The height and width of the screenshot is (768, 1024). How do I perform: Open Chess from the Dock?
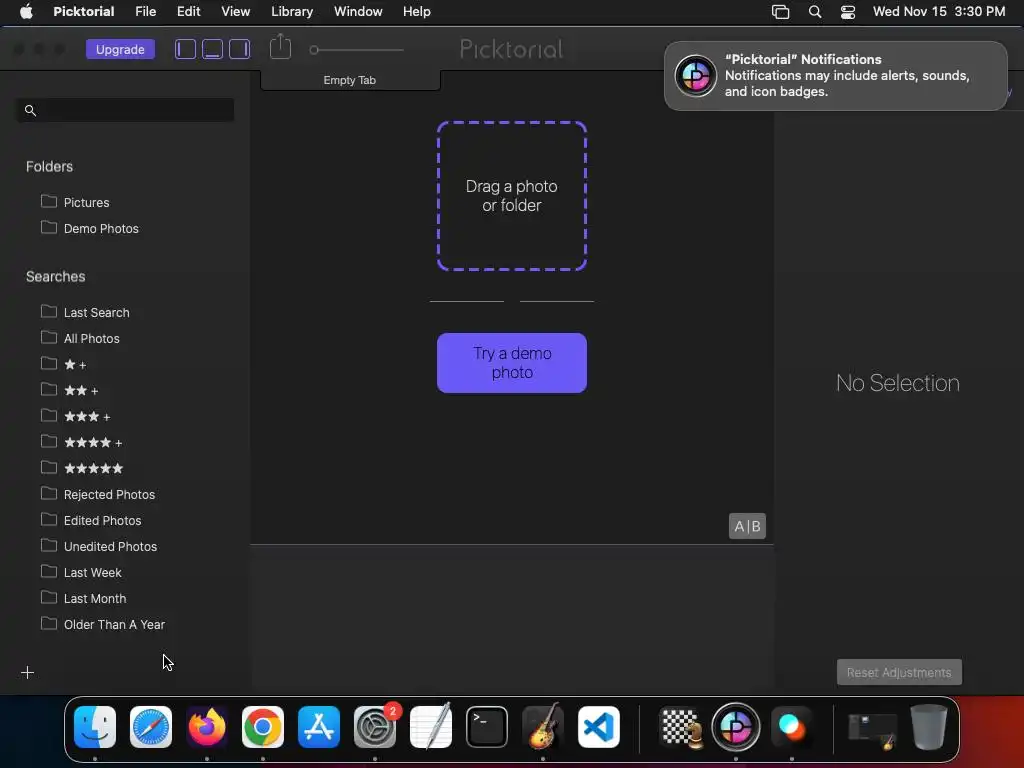pyautogui.click(x=680, y=727)
